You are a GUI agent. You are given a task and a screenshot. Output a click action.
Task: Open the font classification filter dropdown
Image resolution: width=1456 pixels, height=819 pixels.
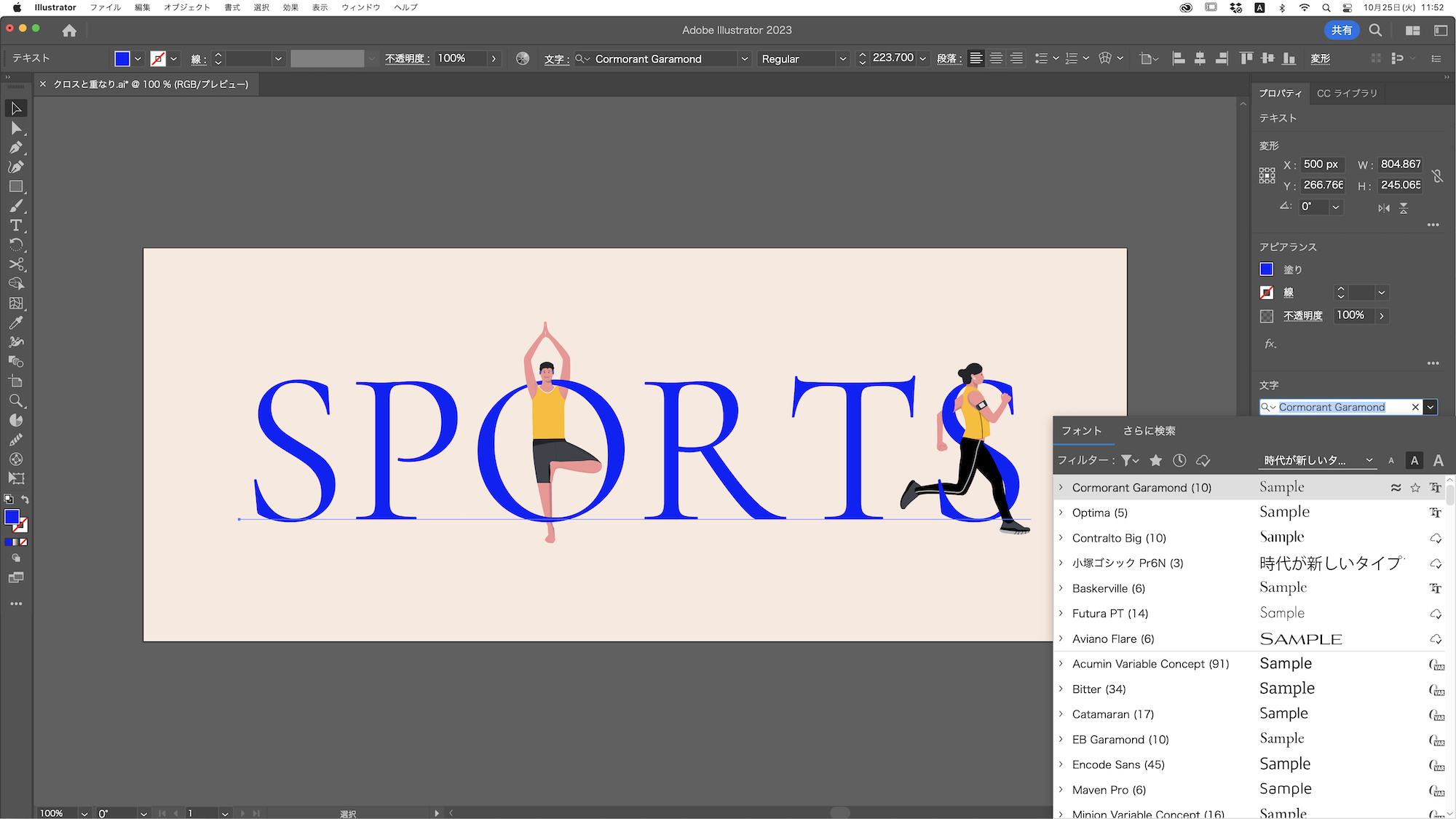tap(1130, 460)
